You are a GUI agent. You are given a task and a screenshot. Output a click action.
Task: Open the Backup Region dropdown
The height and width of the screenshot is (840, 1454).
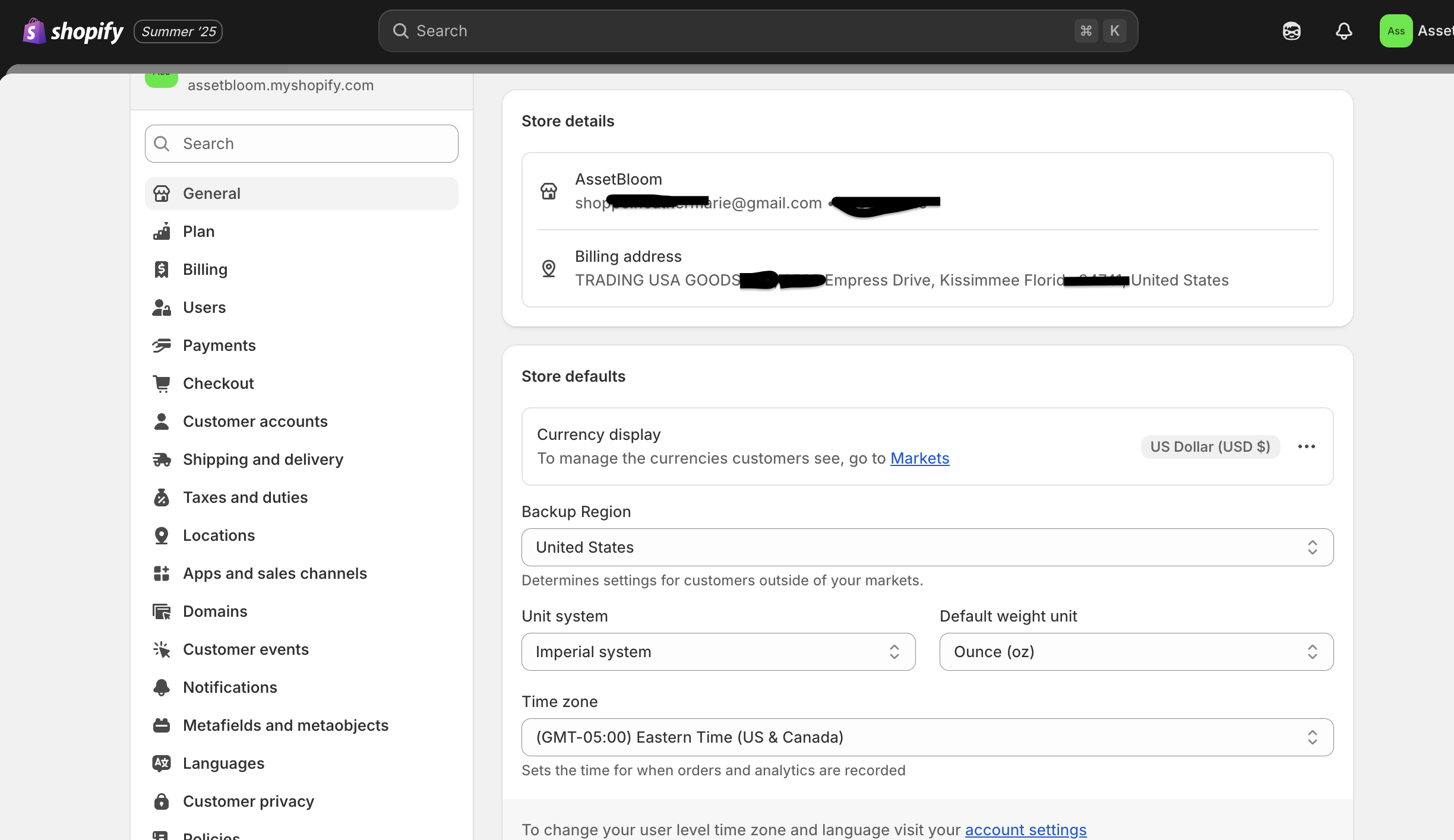click(x=927, y=547)
